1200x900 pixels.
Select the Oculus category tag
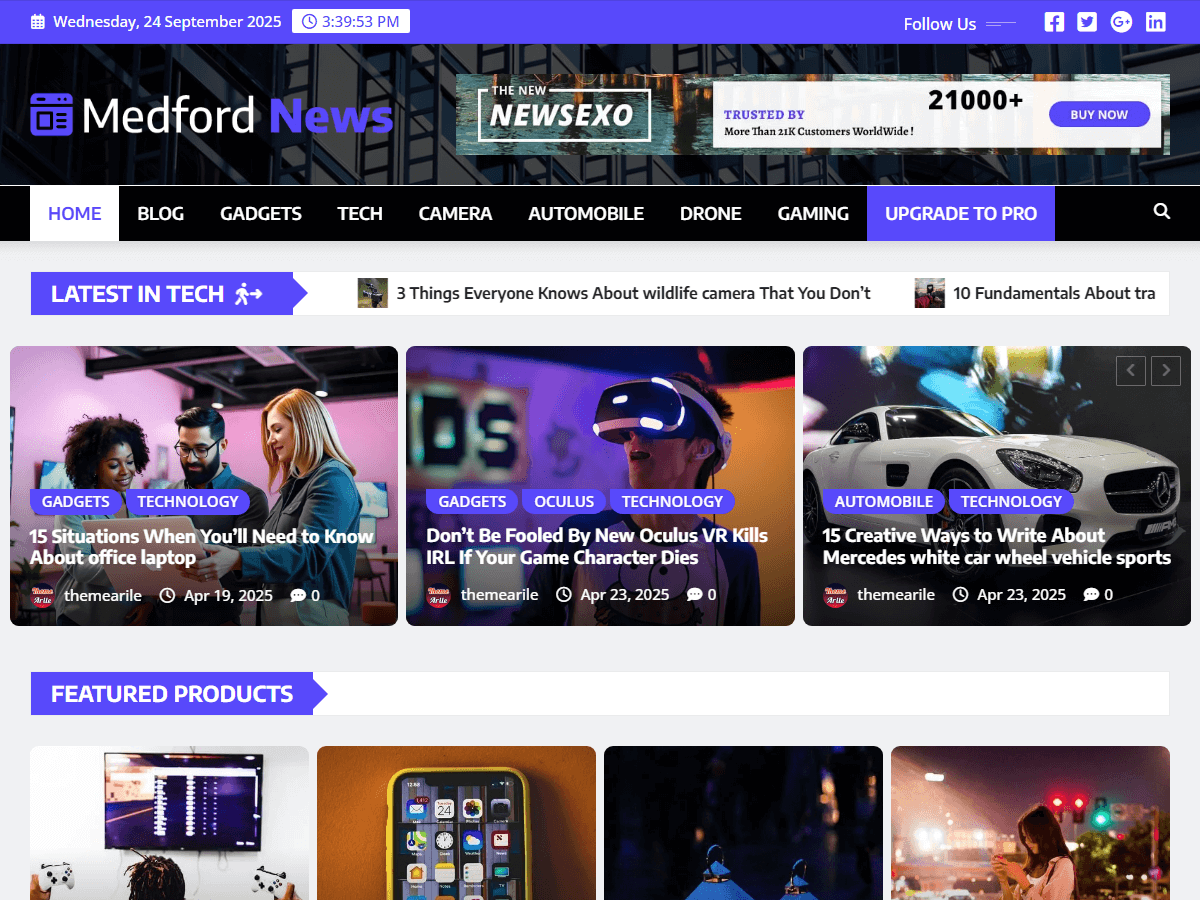(564, 501)
